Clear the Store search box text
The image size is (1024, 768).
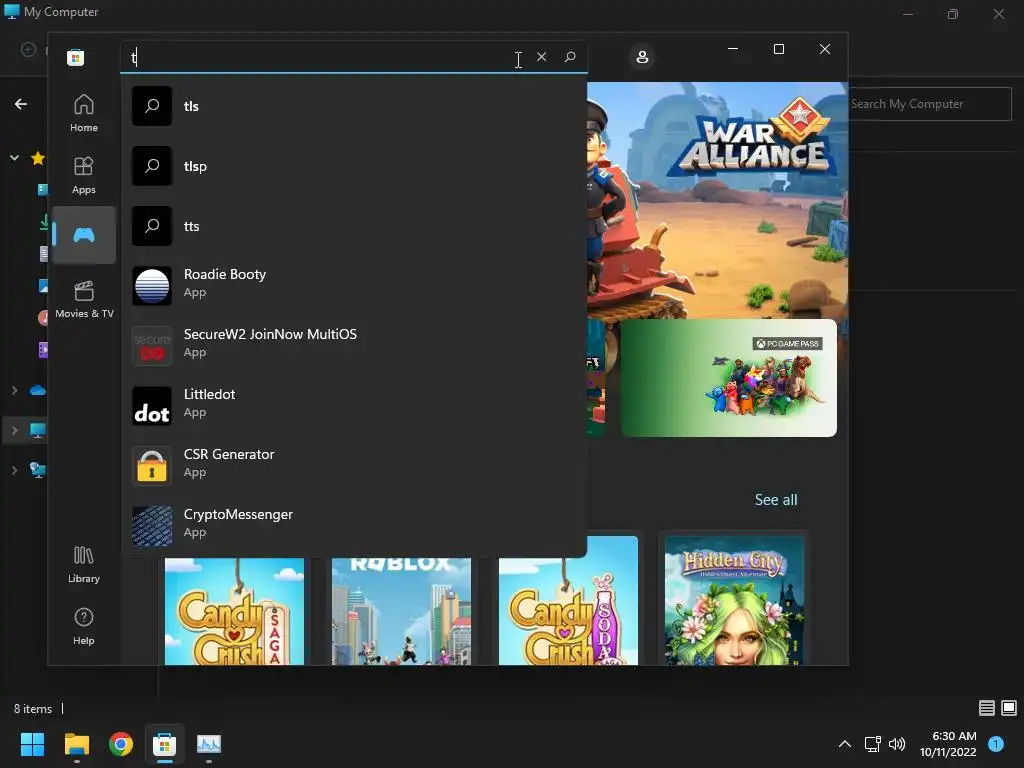(541, 57)
